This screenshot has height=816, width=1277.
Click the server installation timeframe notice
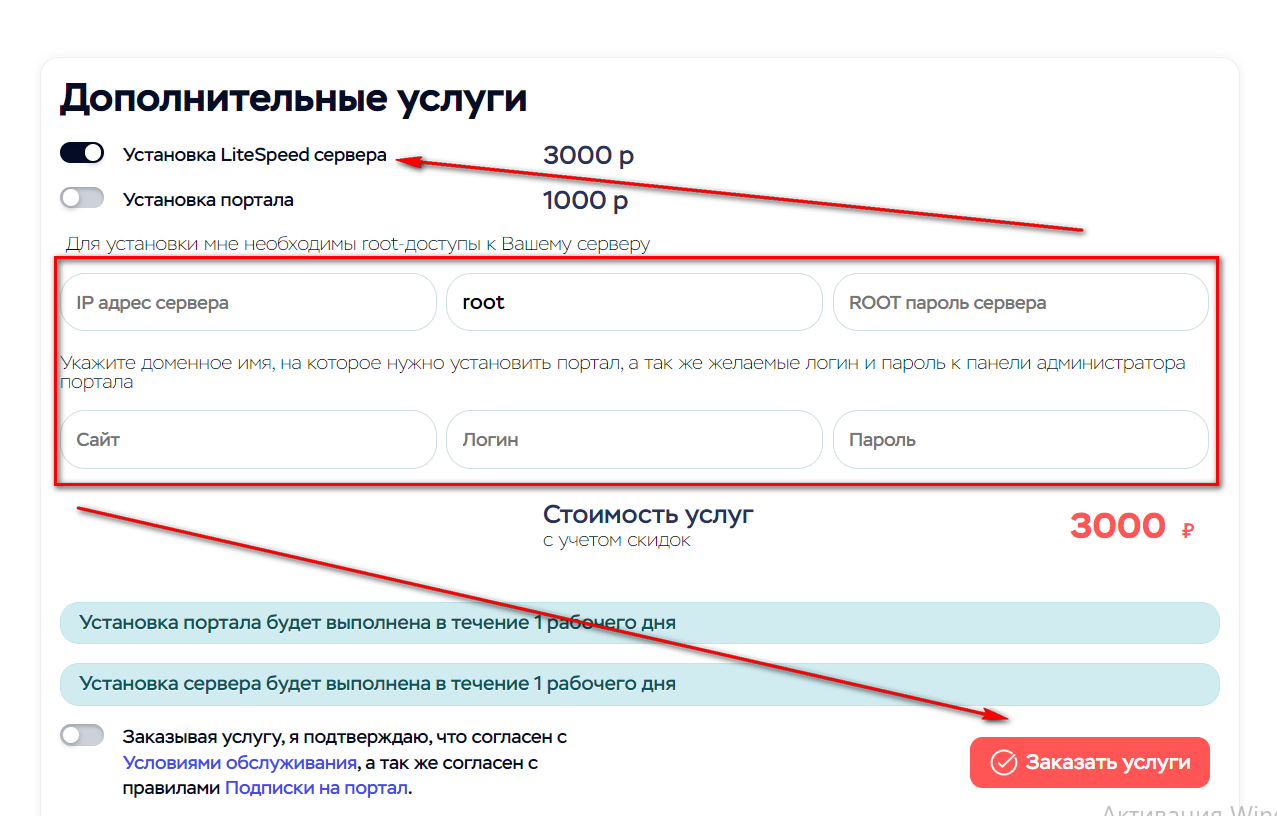pos(640,685)
